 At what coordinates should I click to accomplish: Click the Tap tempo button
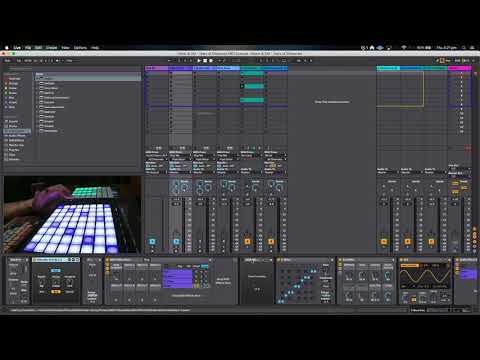19,61
